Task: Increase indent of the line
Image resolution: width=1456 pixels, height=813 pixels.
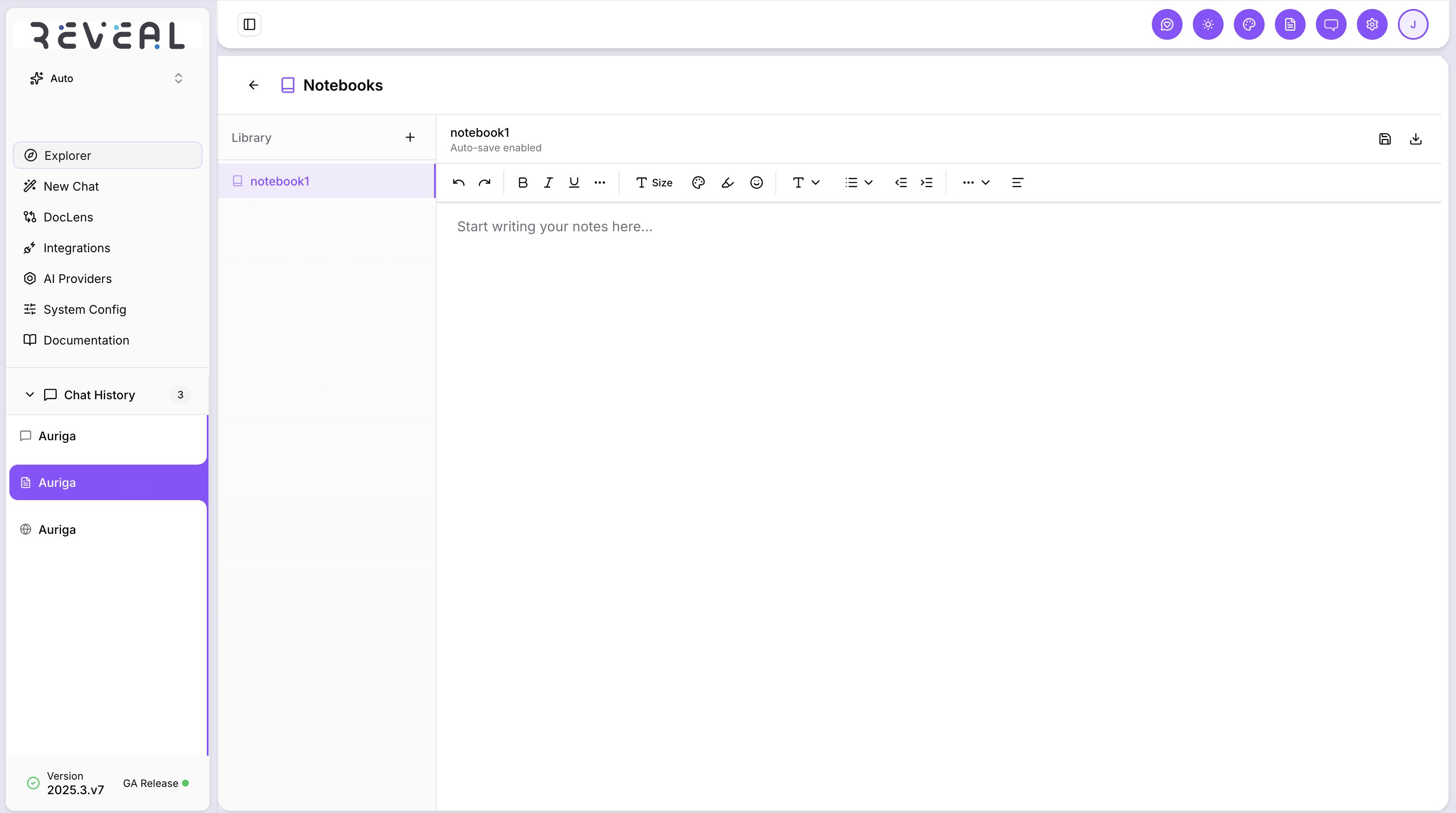Action: (926, 183)
